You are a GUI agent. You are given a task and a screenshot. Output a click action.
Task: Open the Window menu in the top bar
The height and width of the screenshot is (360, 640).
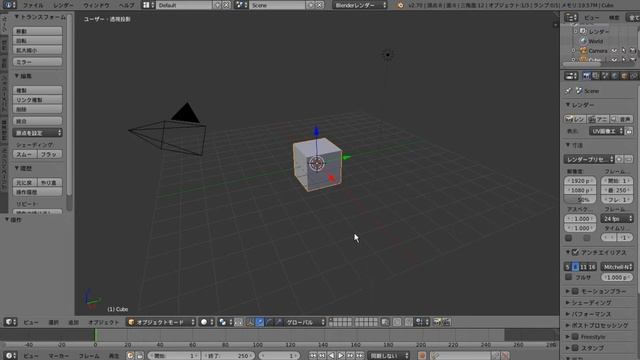click(96, 5)
